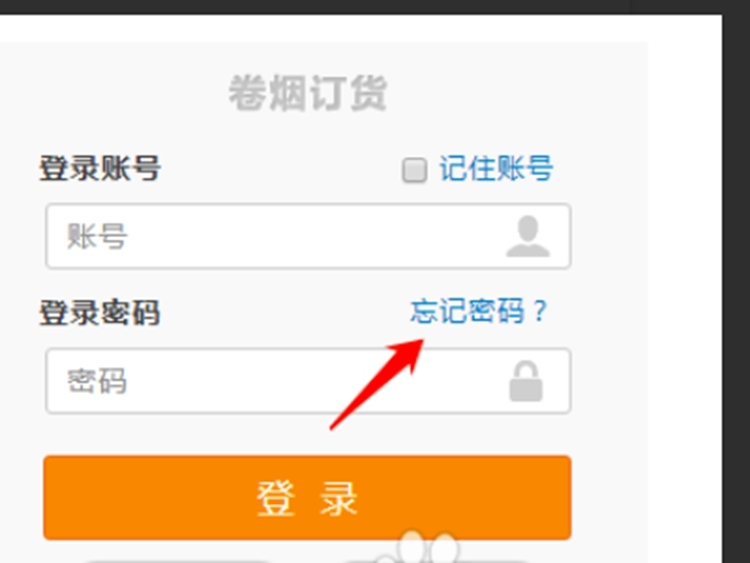Viewport: 750px width, 563px height.
Task: Tick the 记住账号 checkbox
Action: click(x=414, y=170)
